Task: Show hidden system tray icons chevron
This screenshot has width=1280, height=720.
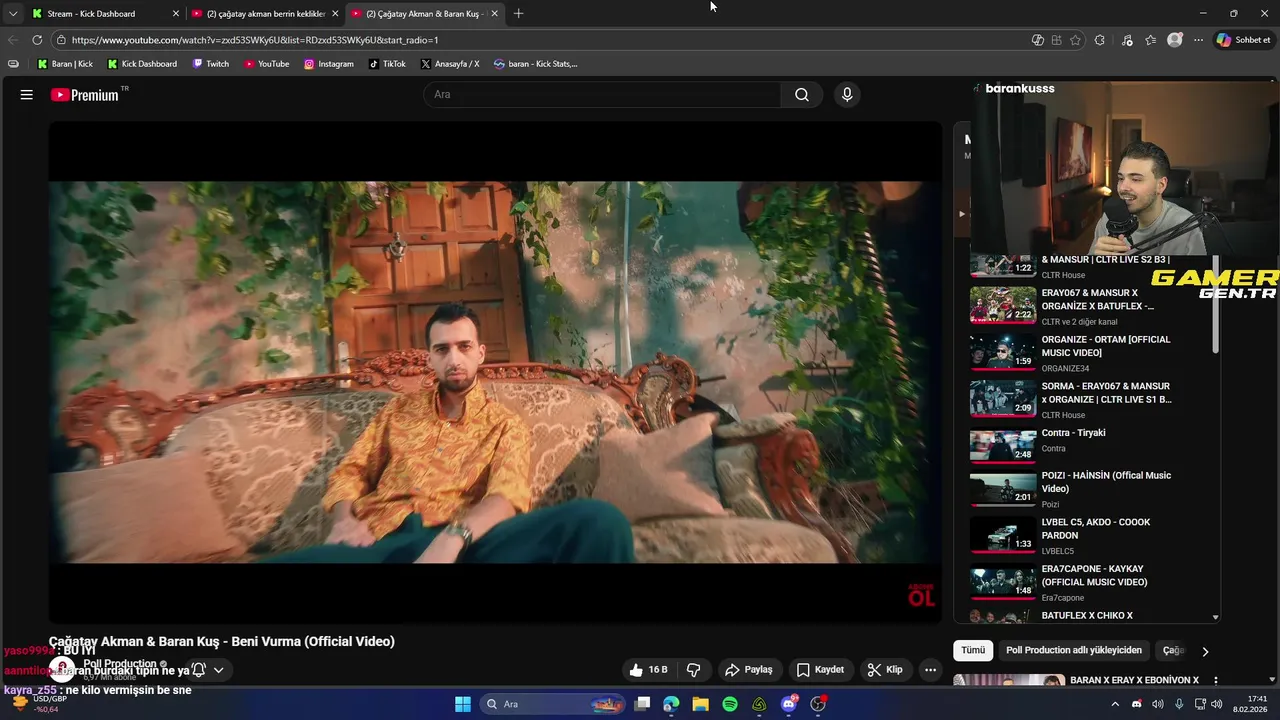Action: (x=1115, y=704)
